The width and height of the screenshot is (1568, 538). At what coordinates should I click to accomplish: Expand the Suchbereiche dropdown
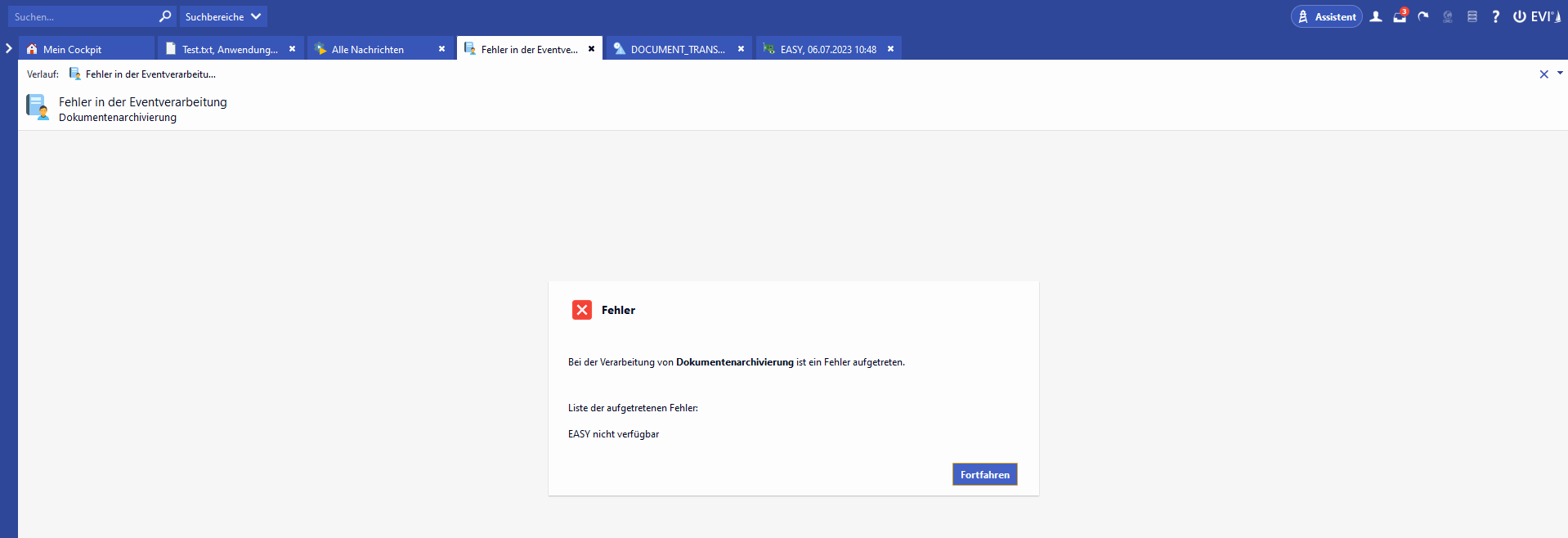coord(222,16)
